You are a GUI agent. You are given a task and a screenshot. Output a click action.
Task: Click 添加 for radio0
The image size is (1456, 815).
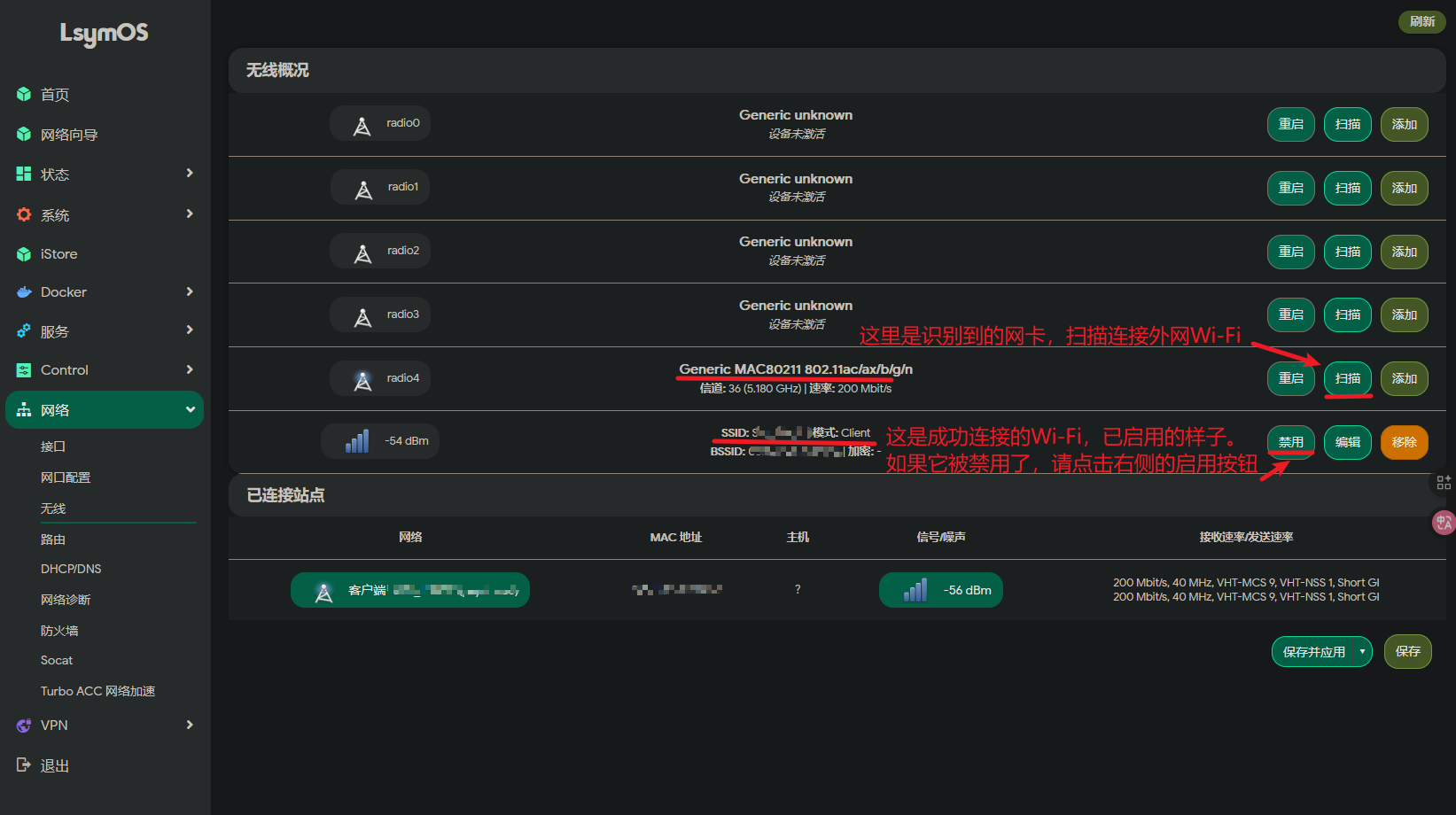click(x=1405, y=124)
